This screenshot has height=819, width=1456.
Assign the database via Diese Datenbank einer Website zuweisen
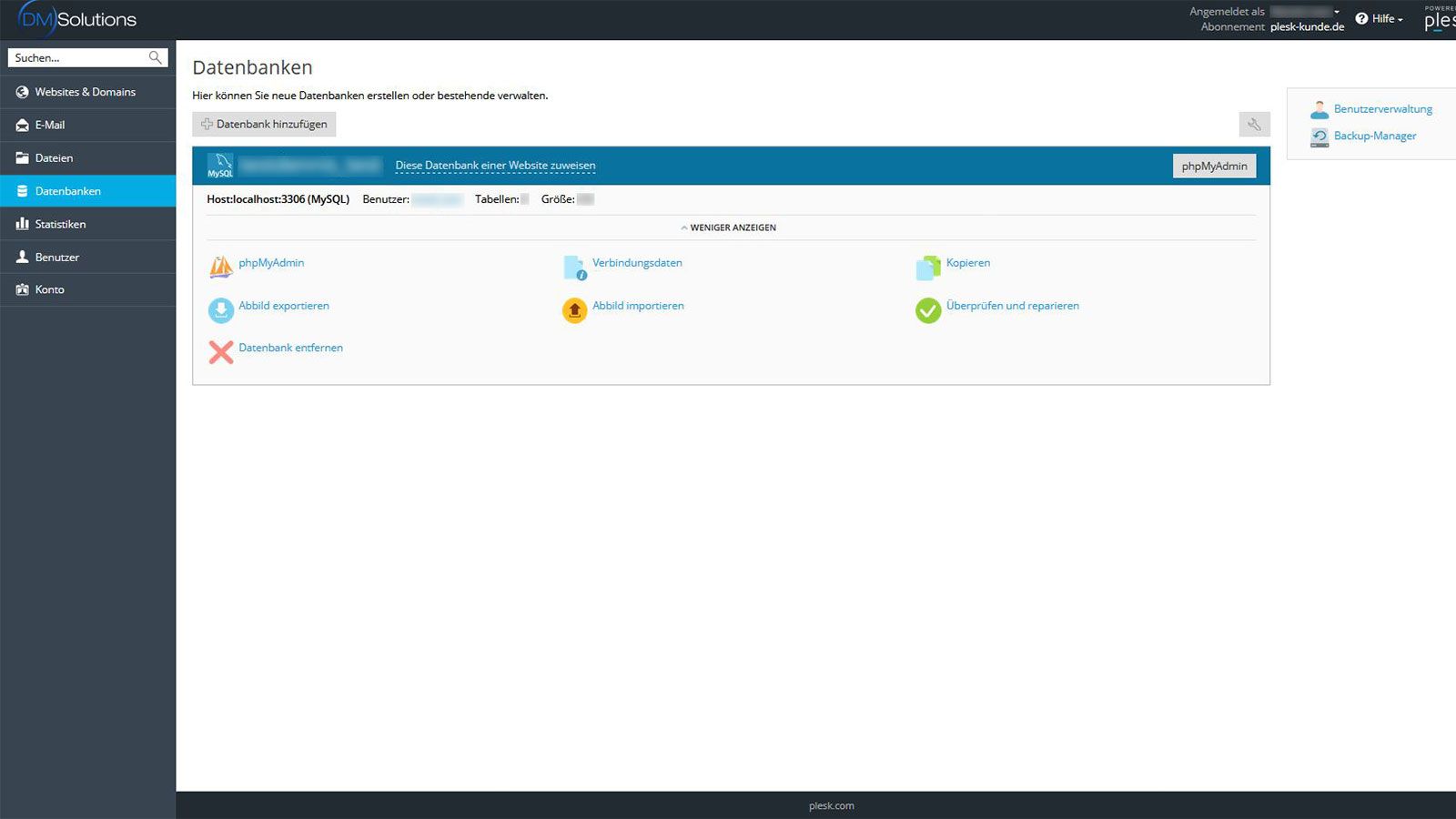tap(494, 165)
